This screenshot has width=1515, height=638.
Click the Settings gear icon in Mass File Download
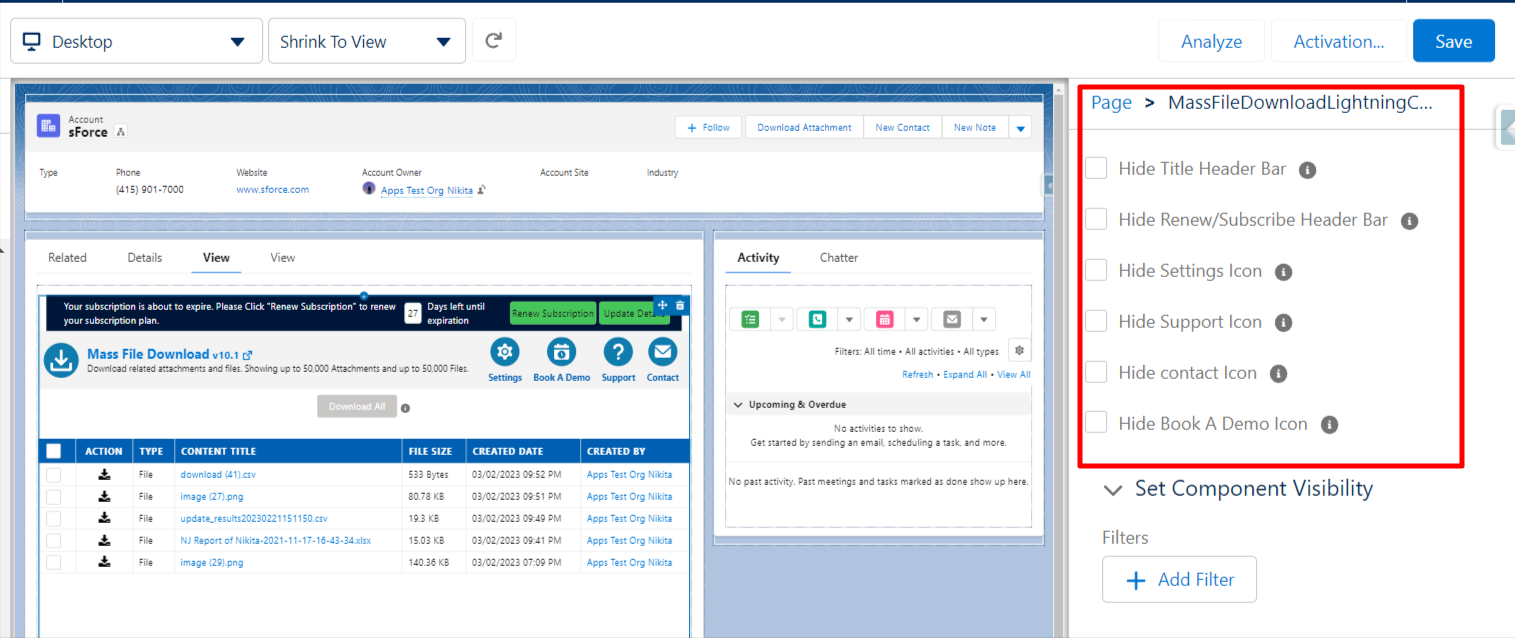[505, 352]
